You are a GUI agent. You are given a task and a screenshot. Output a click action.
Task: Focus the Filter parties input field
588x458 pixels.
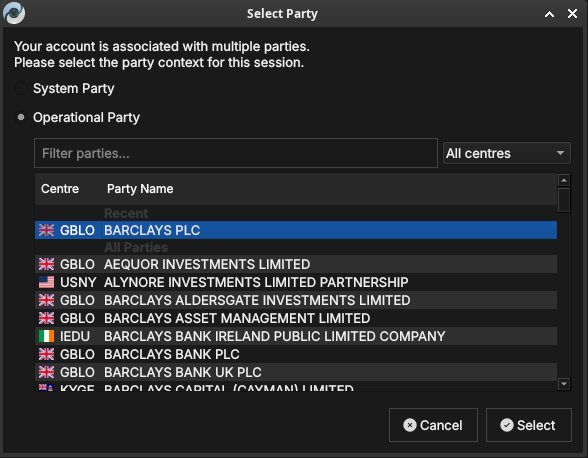click(x=236, y=153)
